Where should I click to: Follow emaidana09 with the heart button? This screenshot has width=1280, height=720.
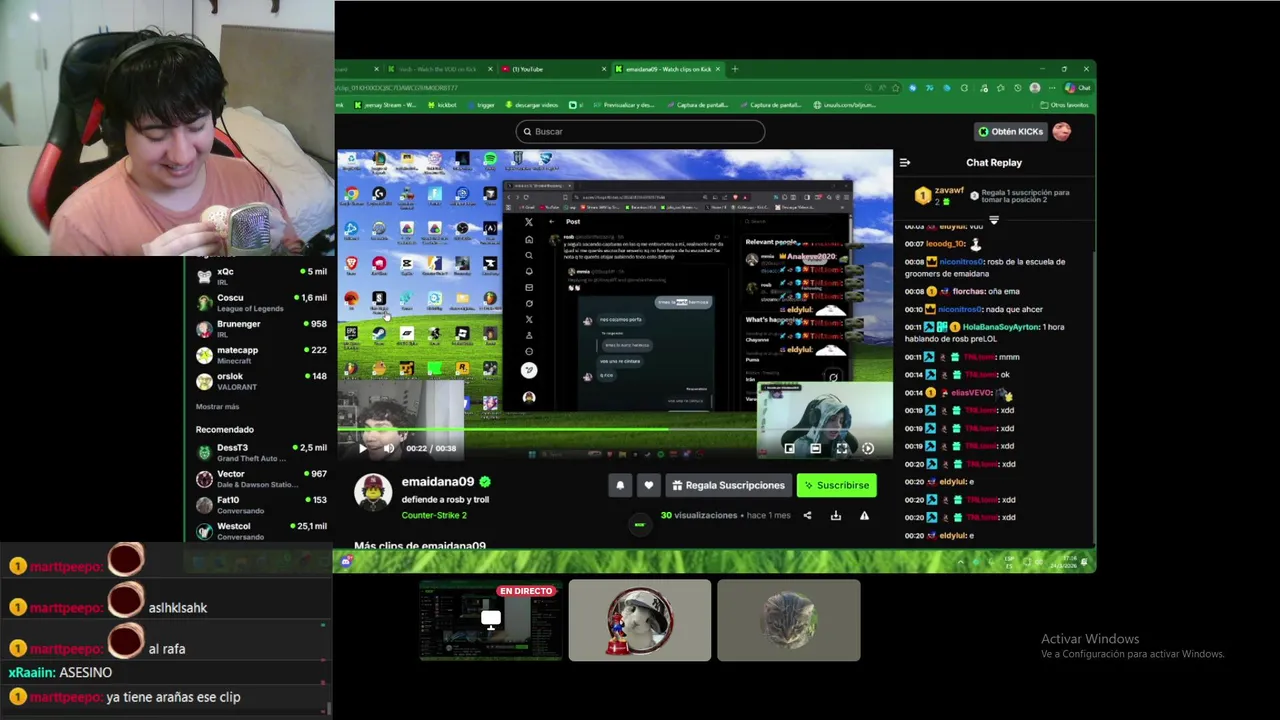(x=648, y=485)
